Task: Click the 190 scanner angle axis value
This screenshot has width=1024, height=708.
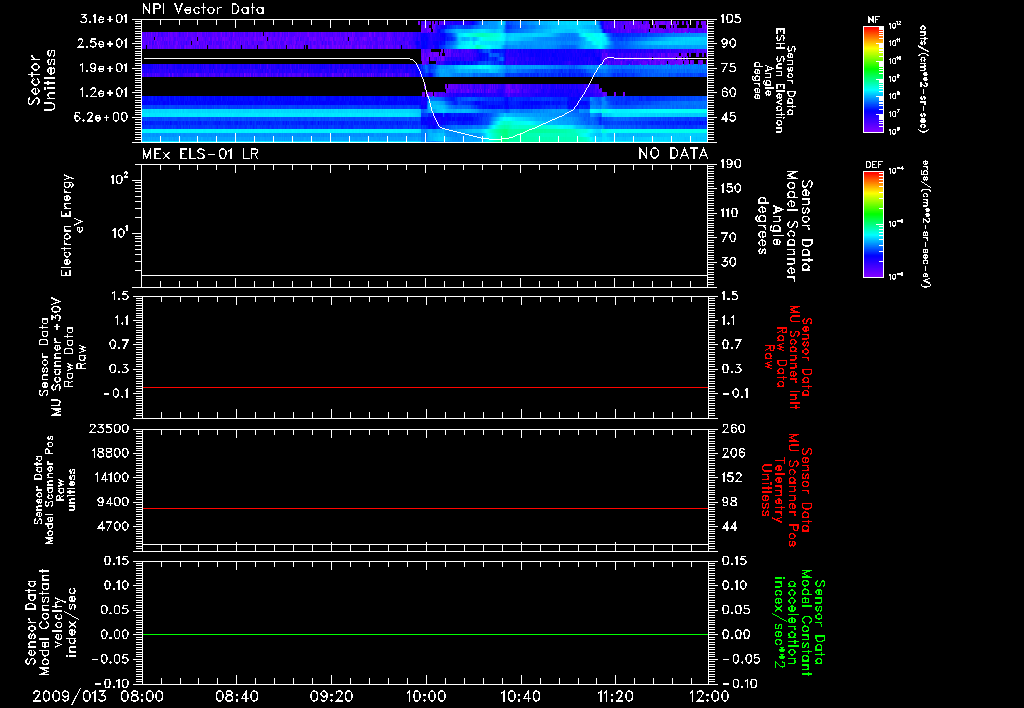Action: click(731, 164)
